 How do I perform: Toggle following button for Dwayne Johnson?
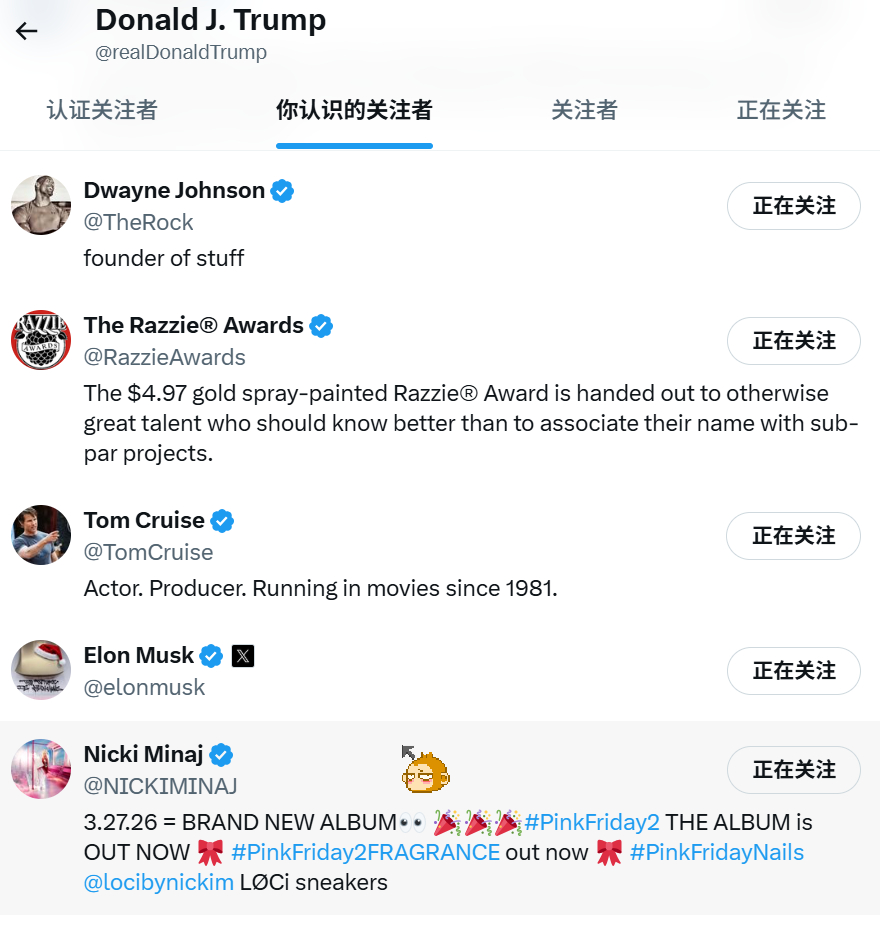[794, 206]
